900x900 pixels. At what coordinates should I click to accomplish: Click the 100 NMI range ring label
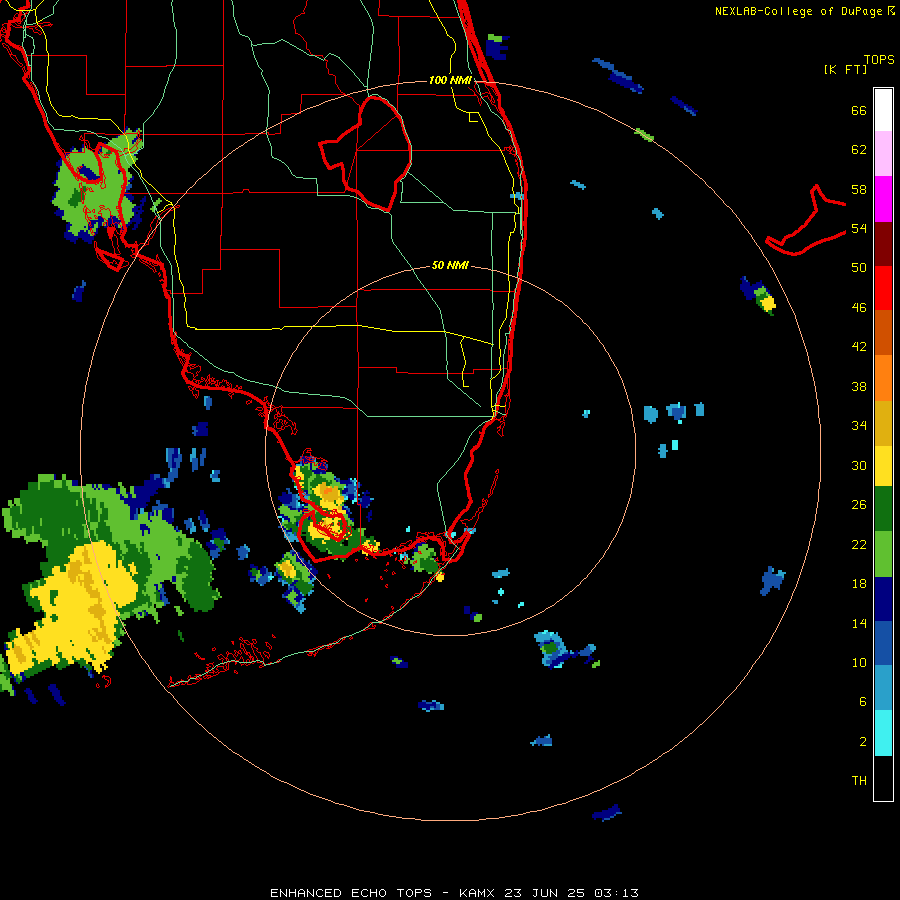pyautogui.click(x=450, y=80)
